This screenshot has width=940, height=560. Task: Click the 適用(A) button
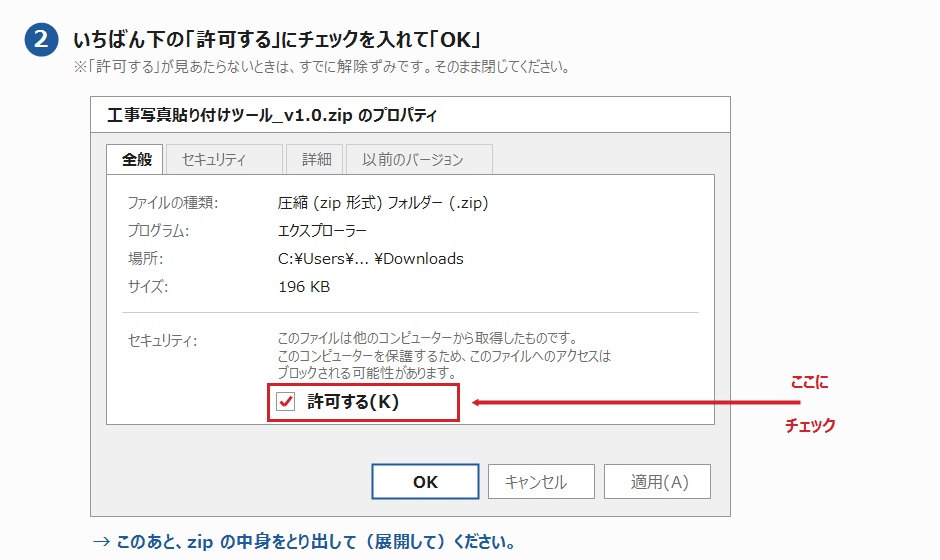pos(657,481)
